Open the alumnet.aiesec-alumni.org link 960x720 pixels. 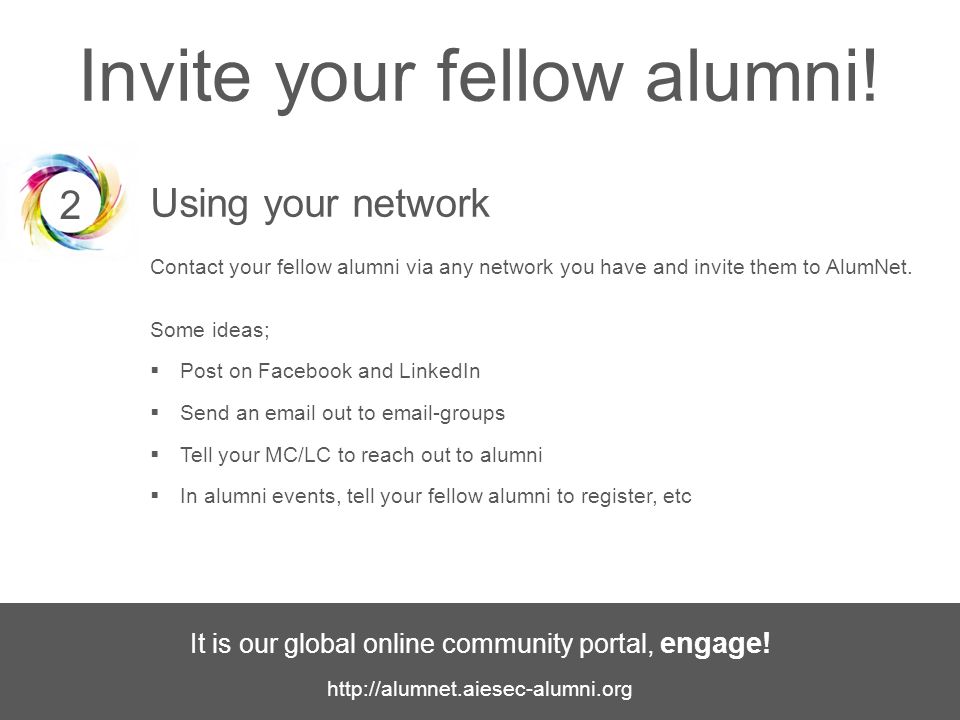(479, 689)
